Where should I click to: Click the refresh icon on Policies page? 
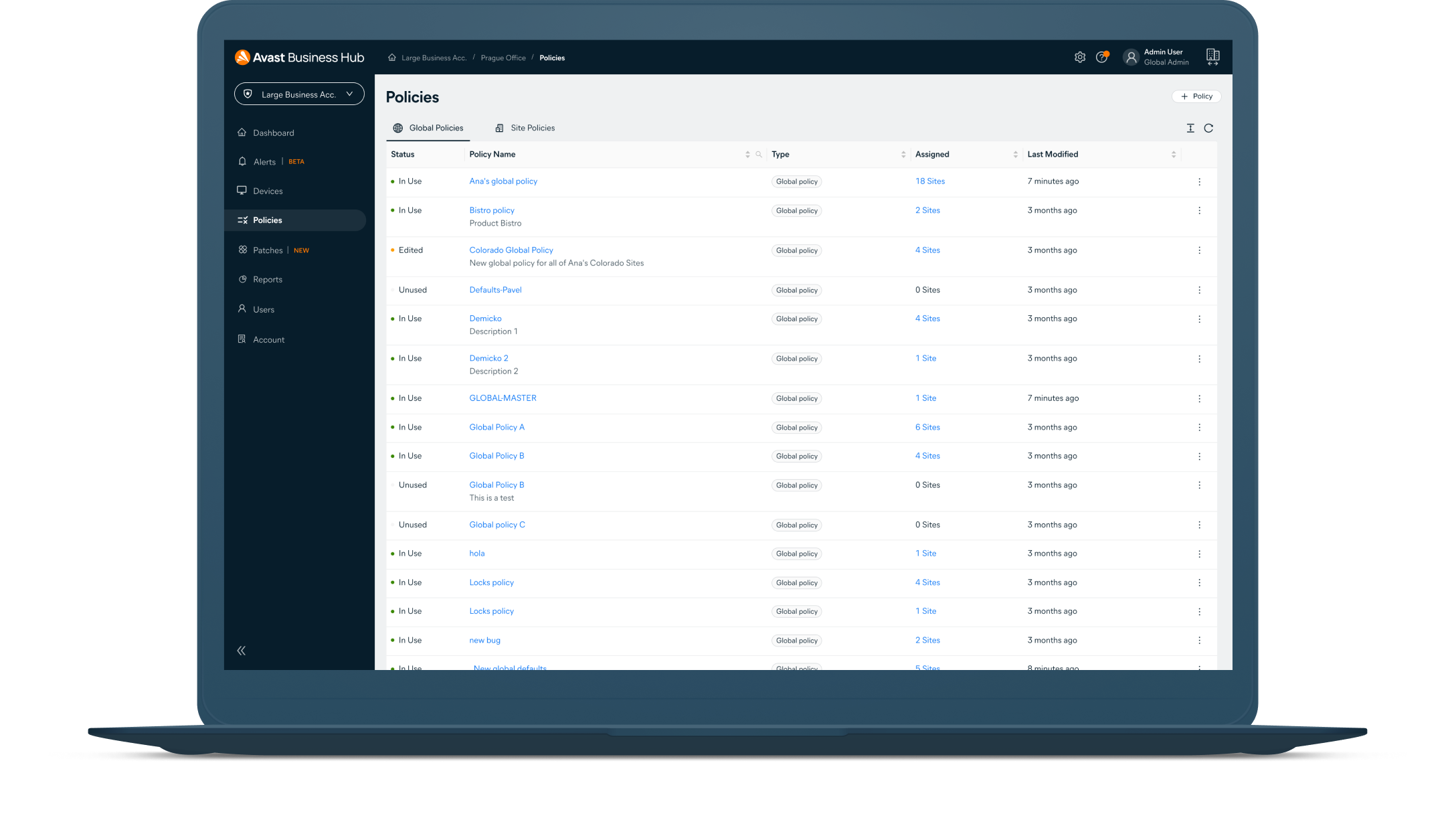1208,127
